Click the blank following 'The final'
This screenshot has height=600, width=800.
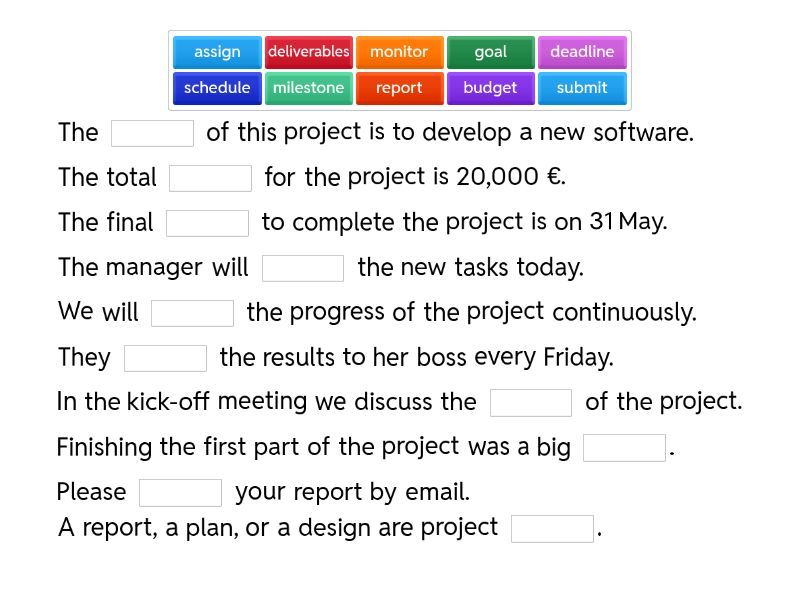pyautogui.click(x=207, y=223)
